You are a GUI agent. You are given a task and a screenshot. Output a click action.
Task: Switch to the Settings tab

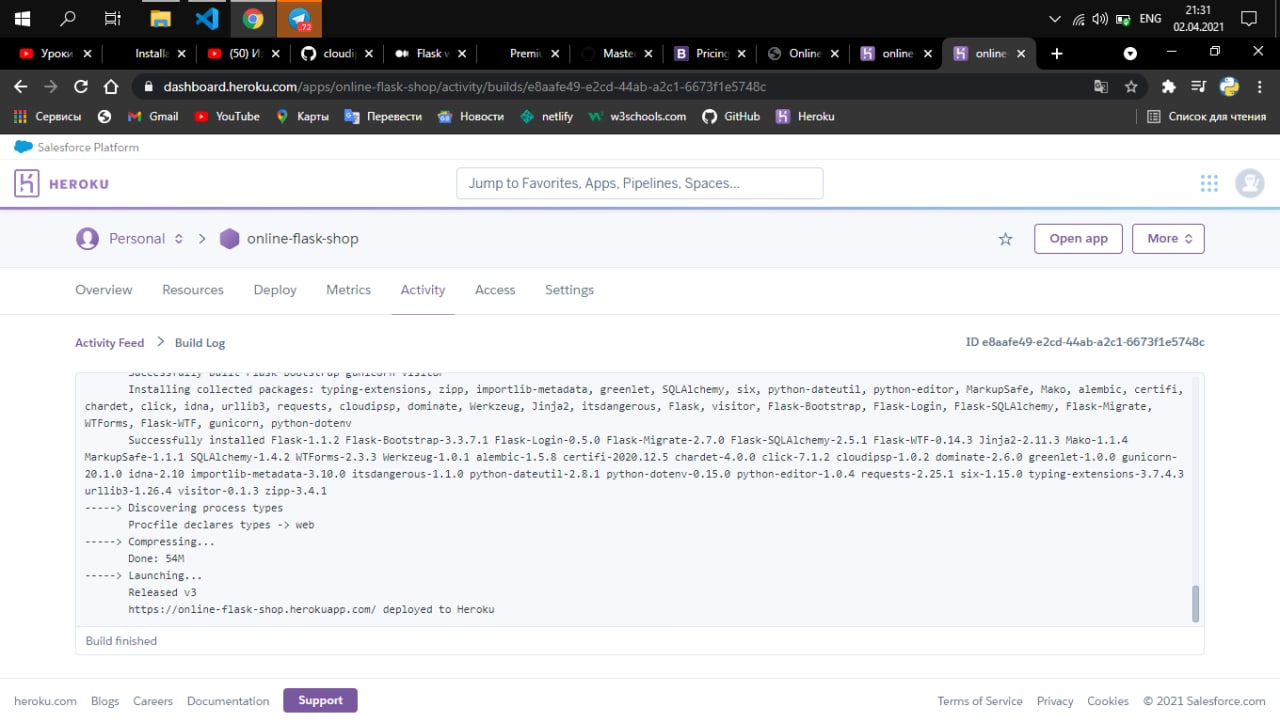point(569,290)
